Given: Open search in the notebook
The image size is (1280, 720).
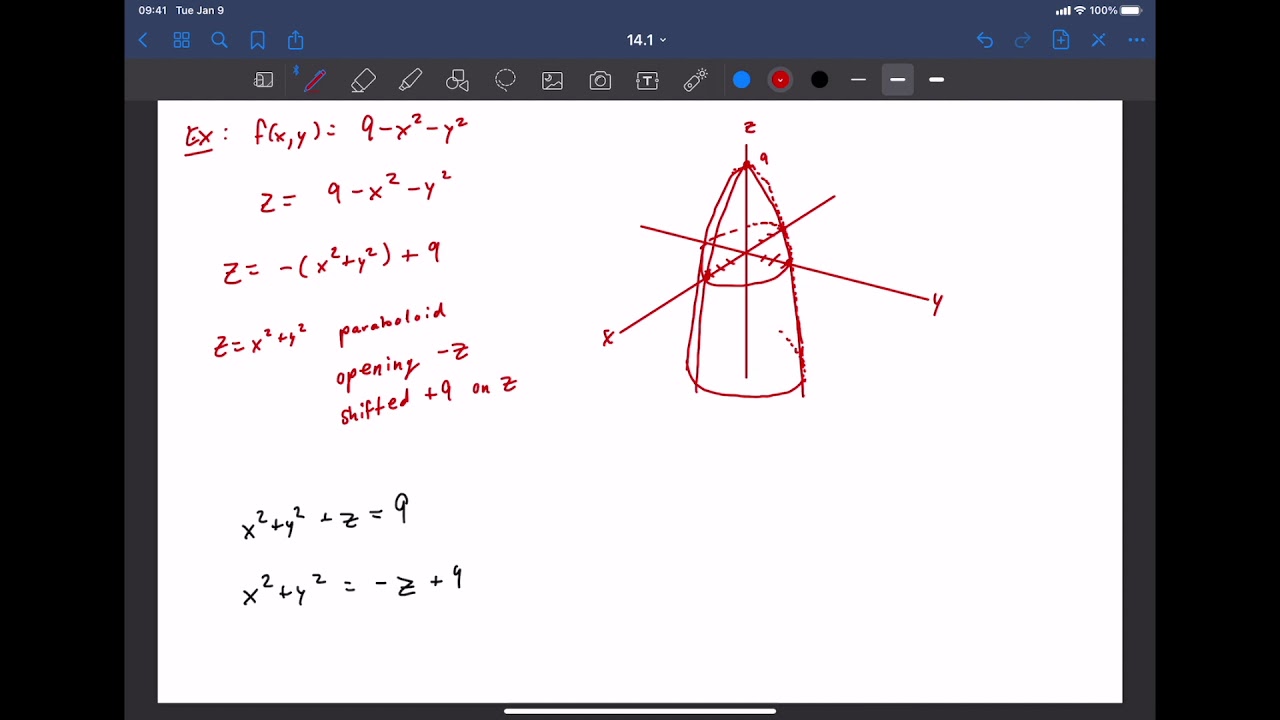Looking at the screenshot, I should [219, 40].
